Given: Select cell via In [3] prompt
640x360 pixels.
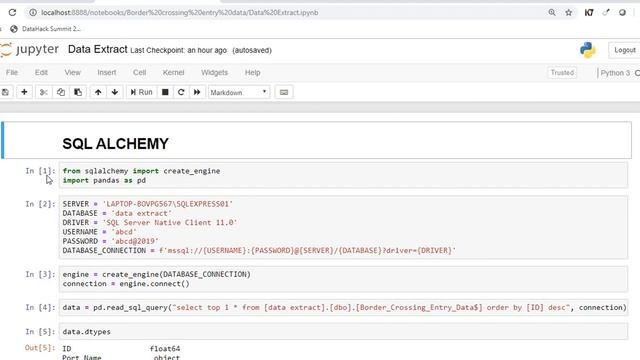Looking at the screenshot, I should tap(40, 274).
